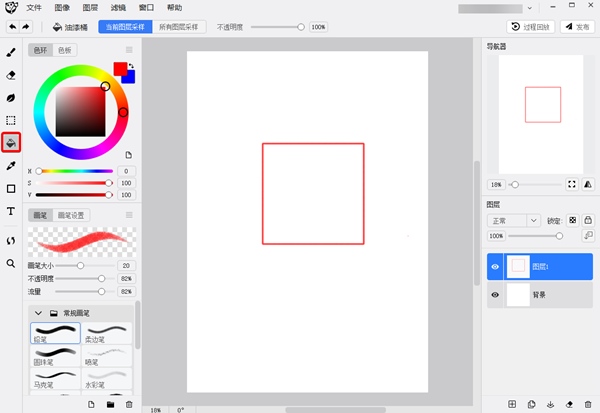Open the color panel options menu

click(128, 49)
